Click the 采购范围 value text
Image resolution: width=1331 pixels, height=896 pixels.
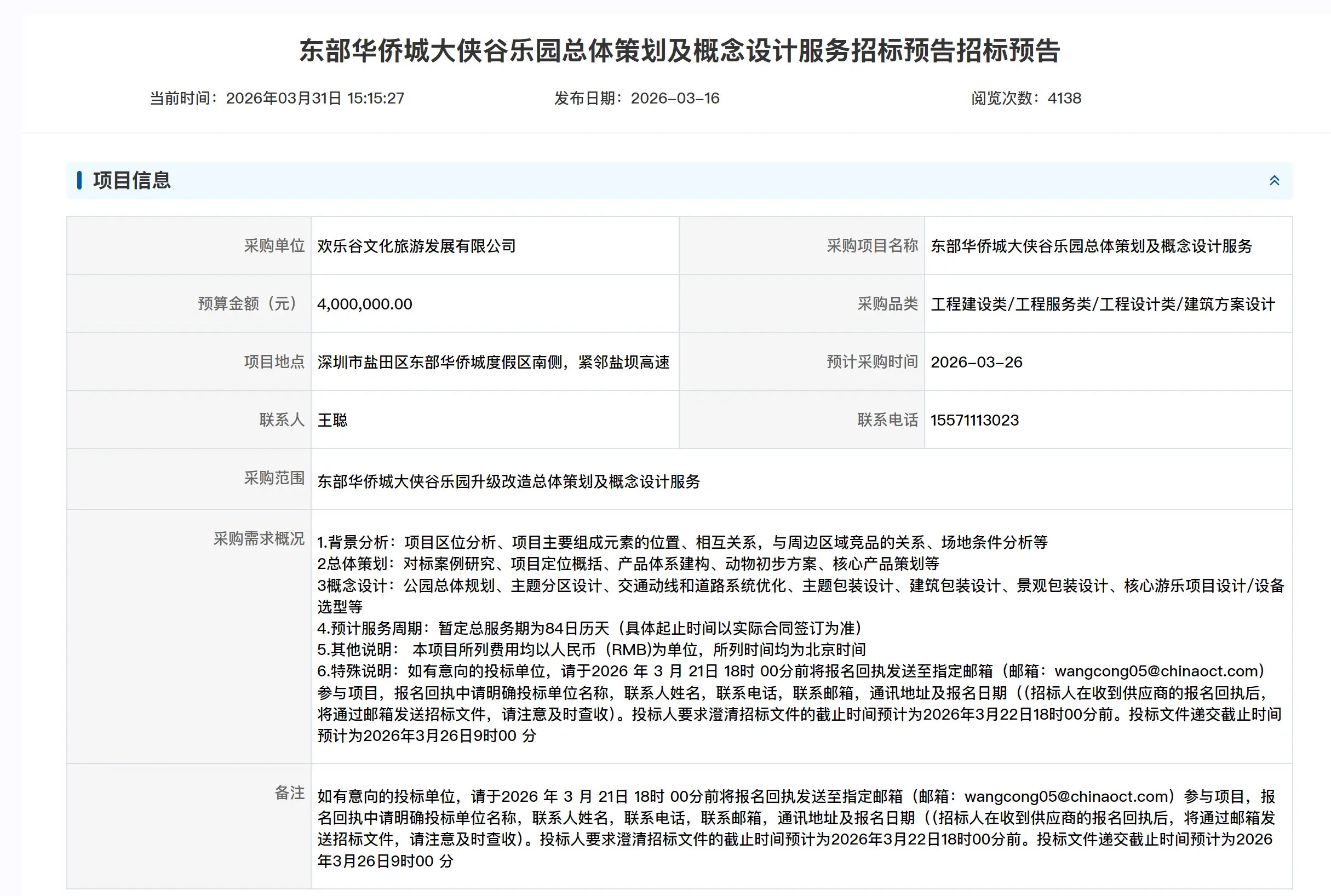click(509, 482)
